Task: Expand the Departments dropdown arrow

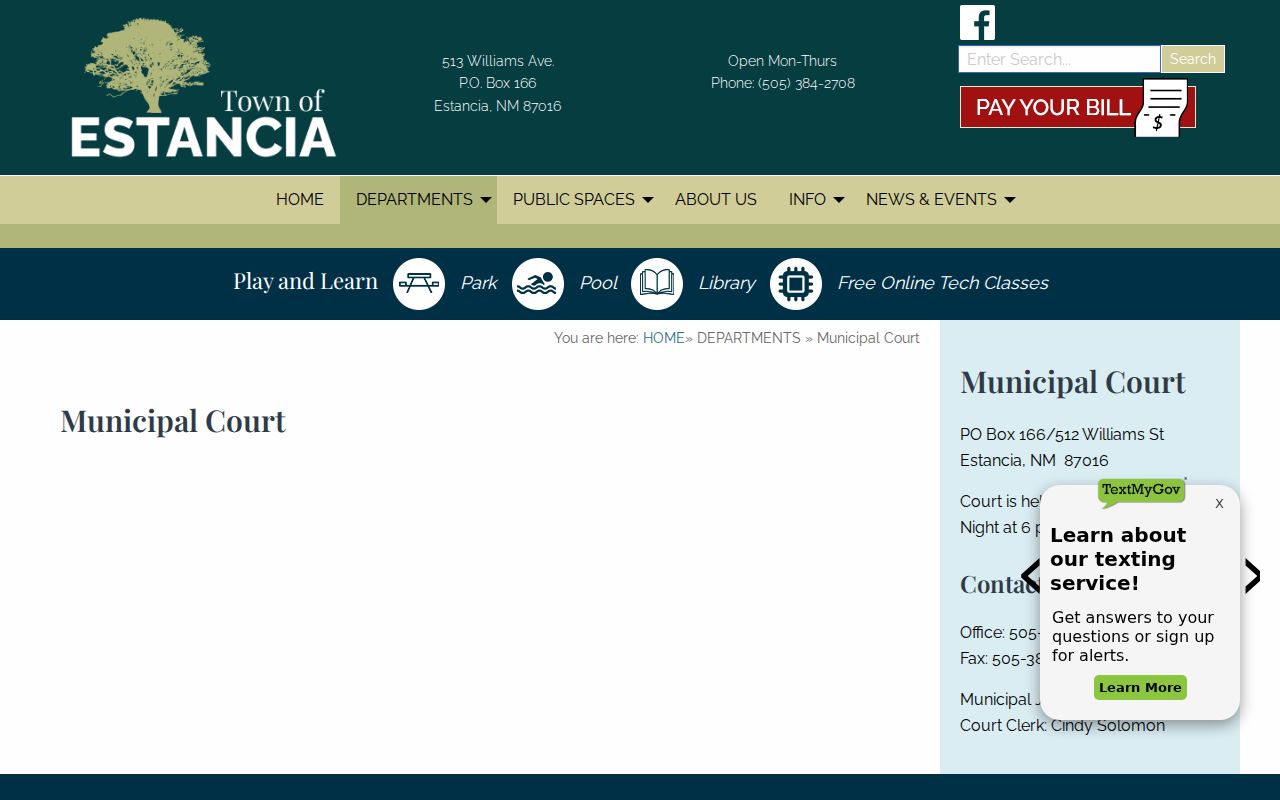Action: (486, 200)
